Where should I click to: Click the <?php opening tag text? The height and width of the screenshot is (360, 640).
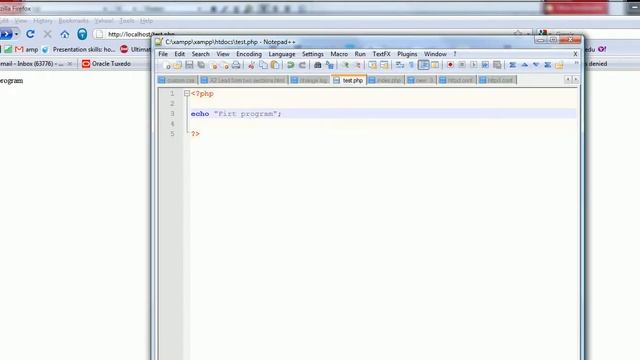point(202,93)
